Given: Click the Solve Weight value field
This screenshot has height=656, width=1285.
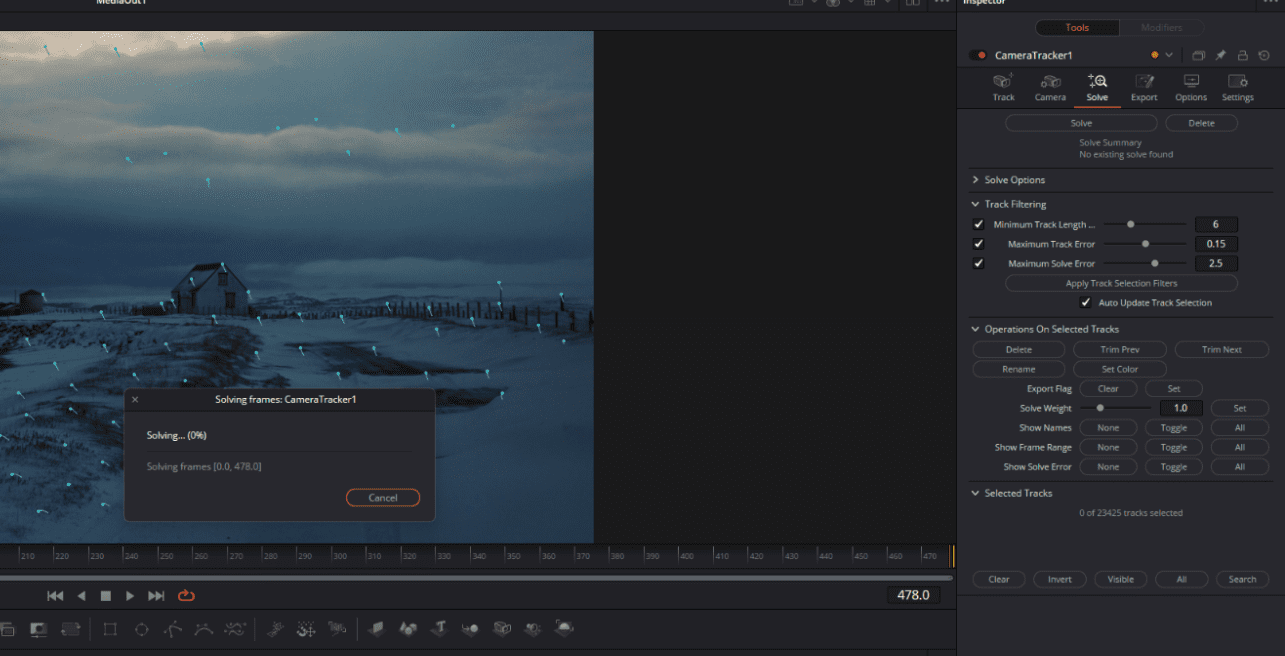Looking at the screenshot, I should coord(1181,408).
